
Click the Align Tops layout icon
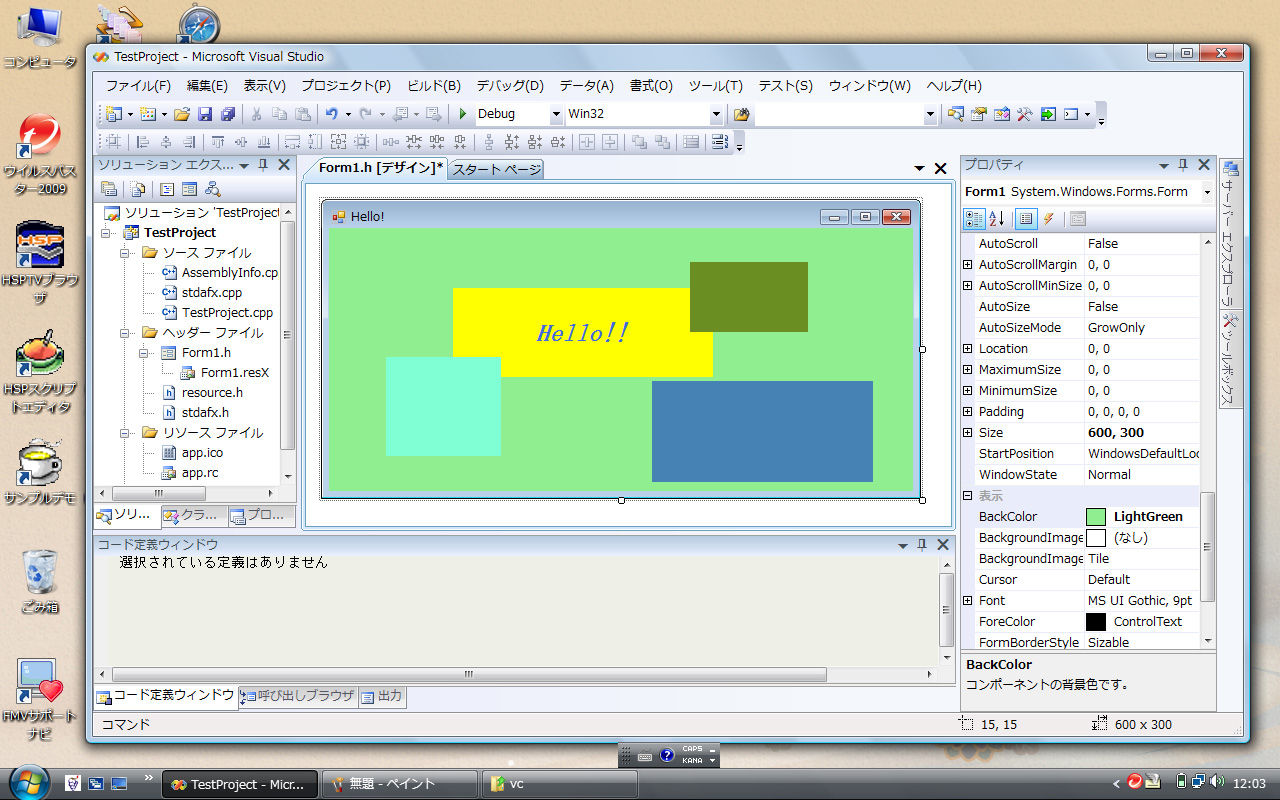click(217, 142)
